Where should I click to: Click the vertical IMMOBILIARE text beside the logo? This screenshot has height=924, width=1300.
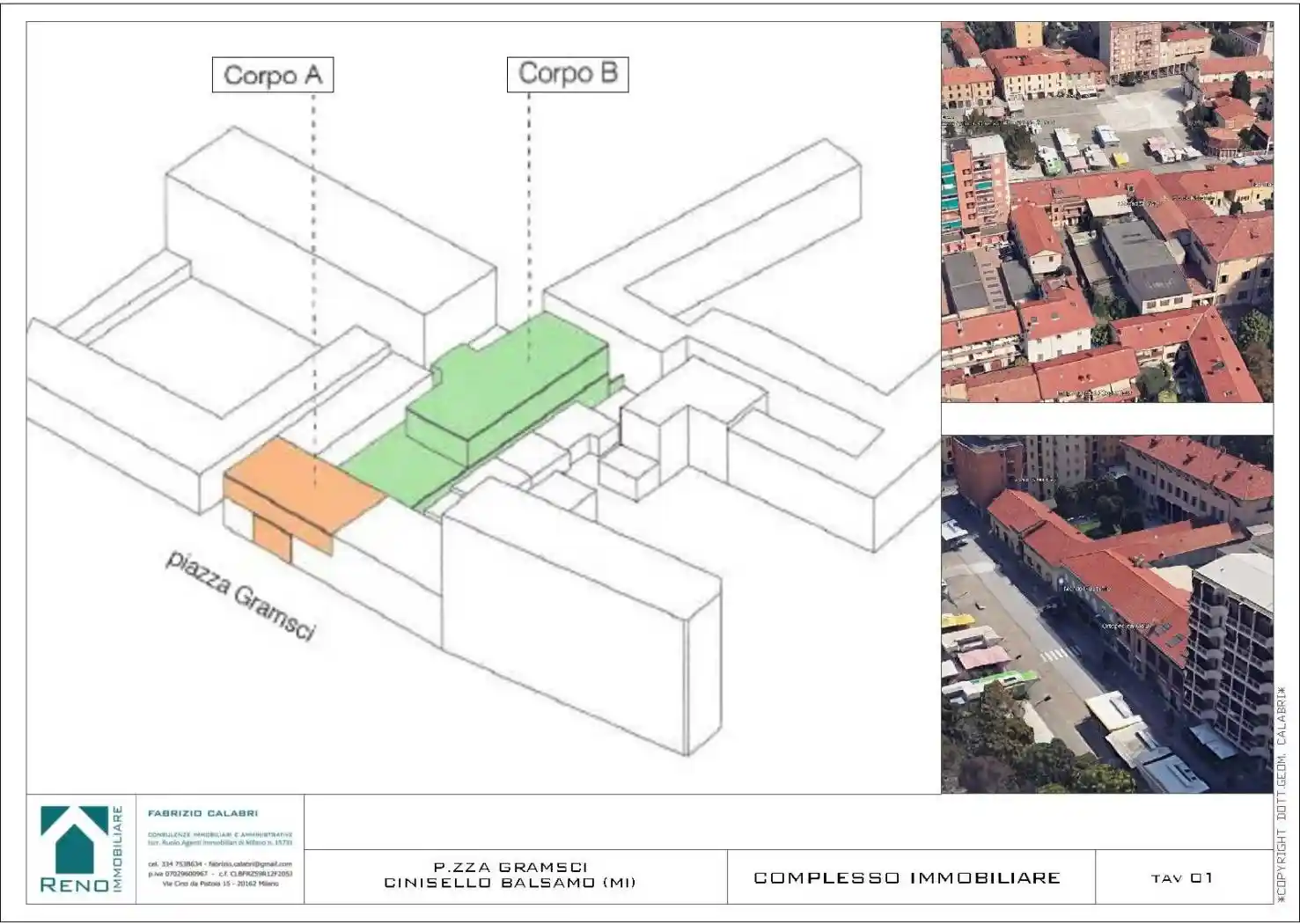(119, 848)
